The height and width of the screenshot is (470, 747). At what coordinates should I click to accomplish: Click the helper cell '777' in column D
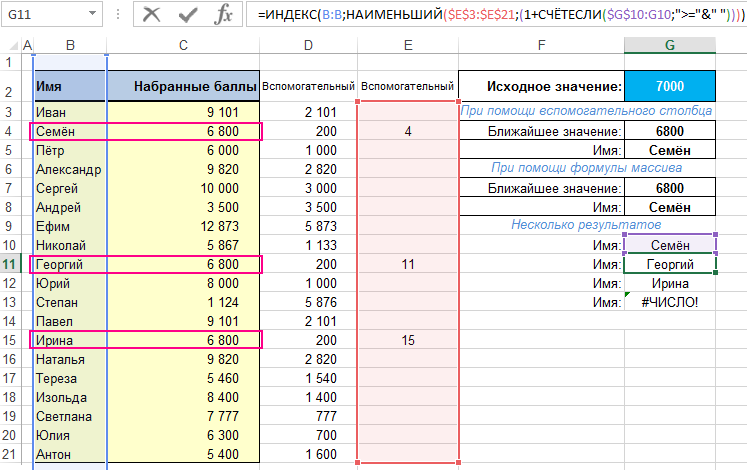[x=308, y=416]
